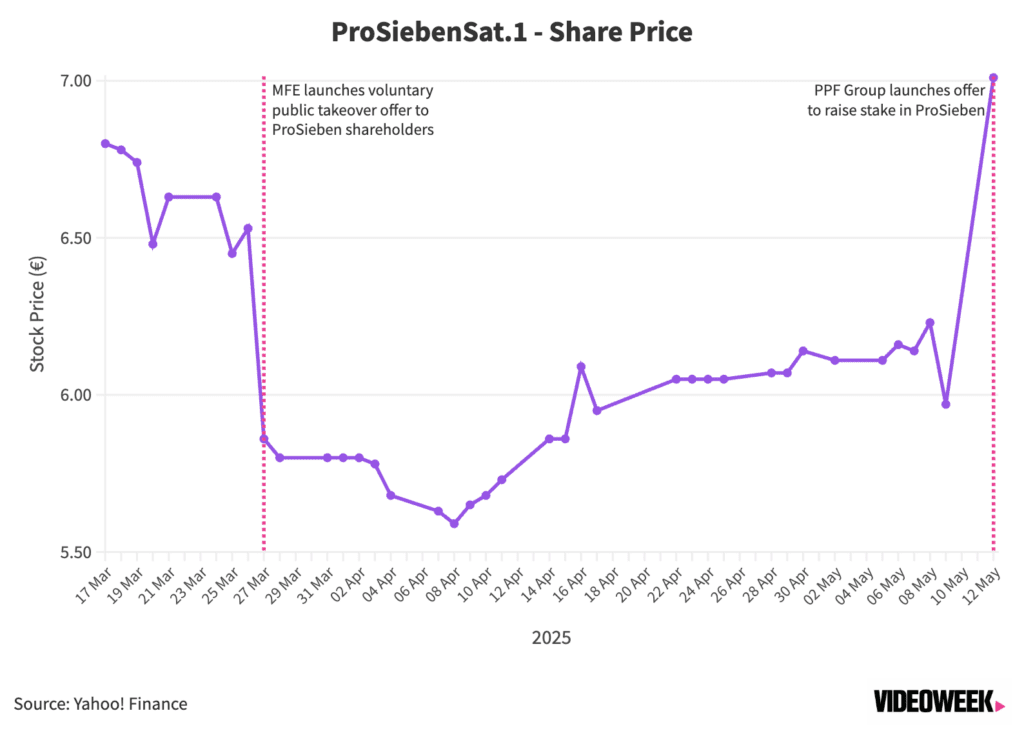Click the 02 May x-axis date label
Viewport: 1024px width, 742px height.
[x=822, y=587]
